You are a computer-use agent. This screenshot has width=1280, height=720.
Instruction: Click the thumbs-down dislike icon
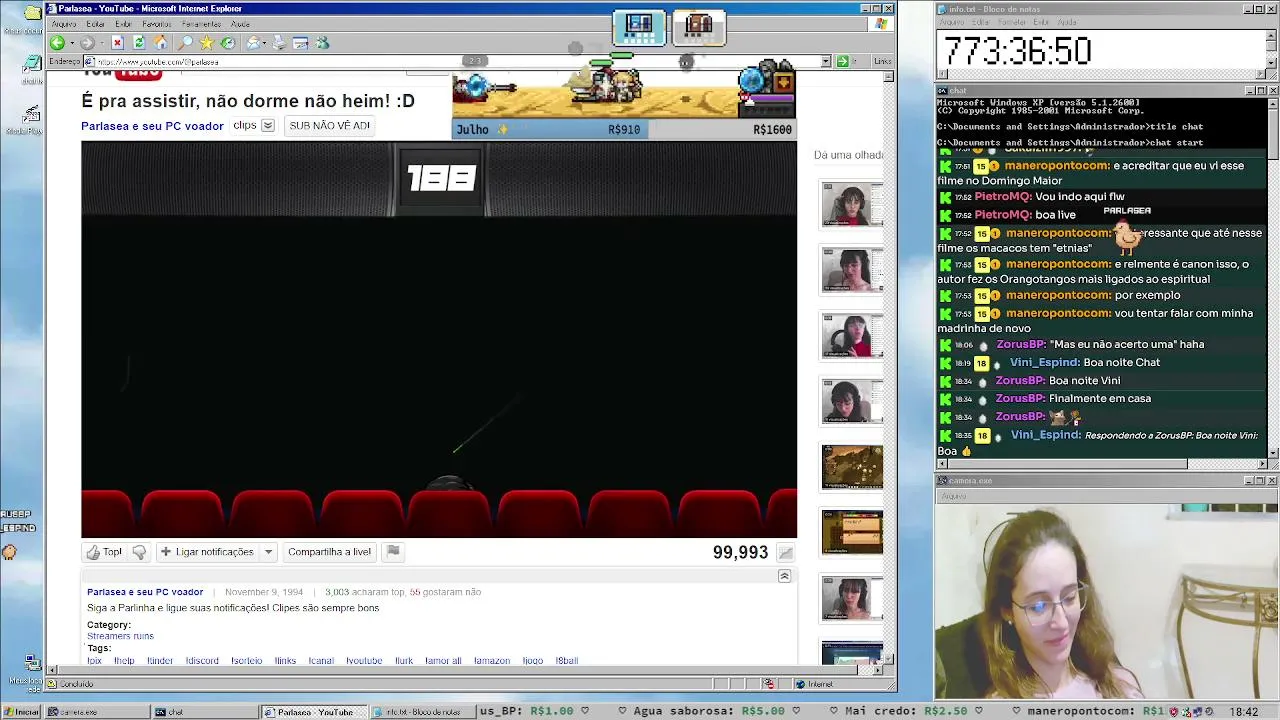tap(139, 552)
